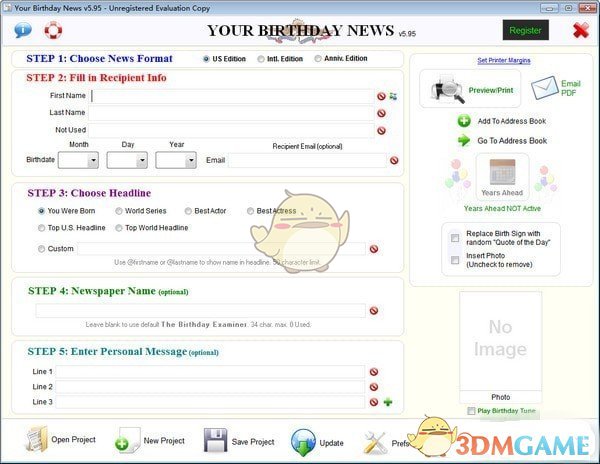Open the Set Printer Margins link
Screen dimensions: 600x464
504,60
